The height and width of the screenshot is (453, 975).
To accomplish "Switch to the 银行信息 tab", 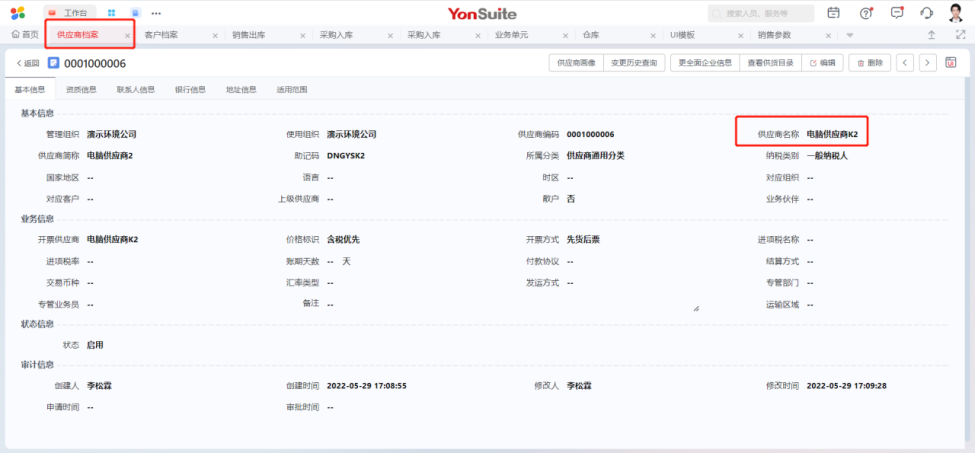I will pyautogui.click(x=190, y=90).
